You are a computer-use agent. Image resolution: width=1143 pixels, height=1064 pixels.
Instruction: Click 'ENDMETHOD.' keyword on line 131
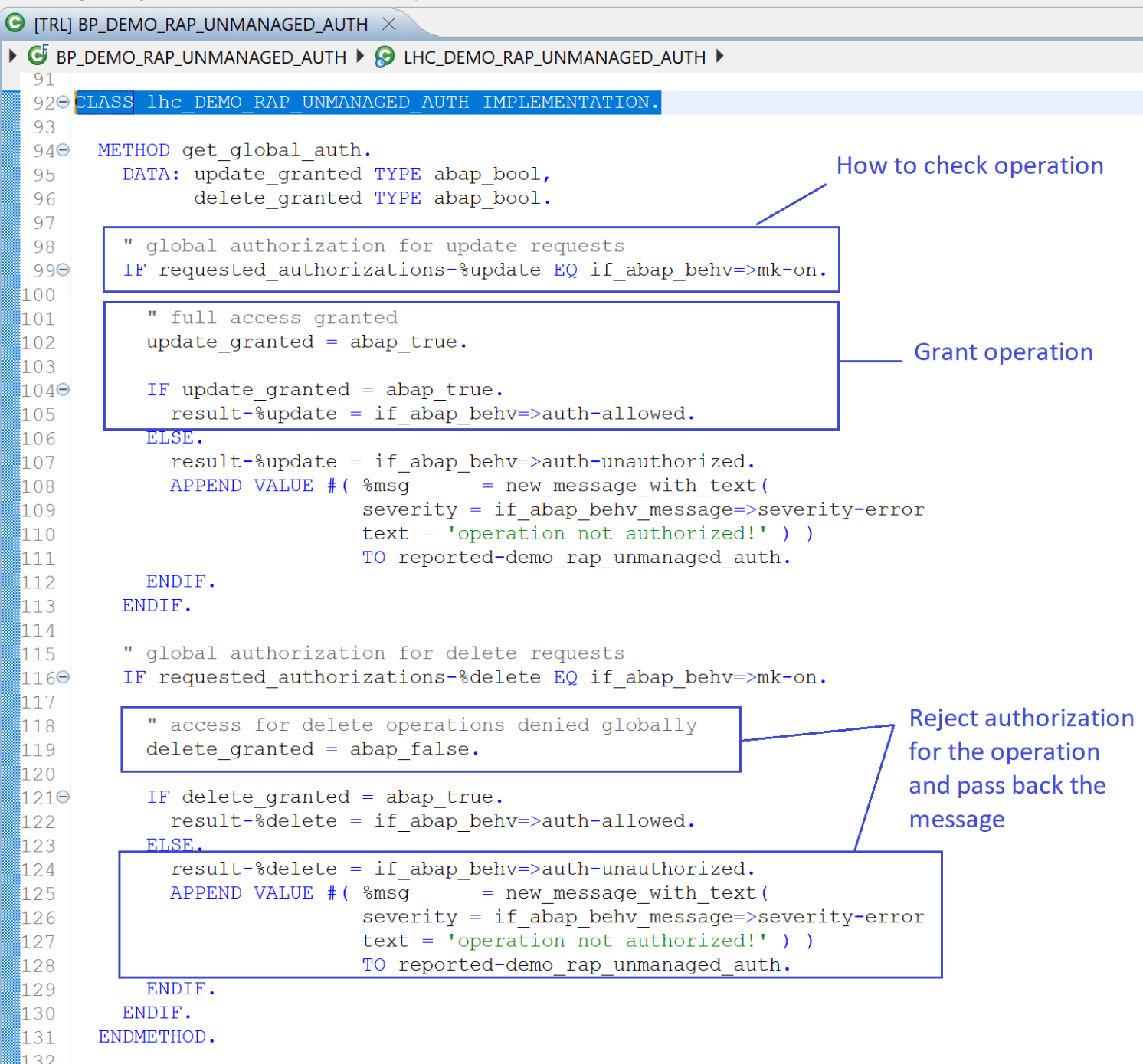click(157, 1037)
